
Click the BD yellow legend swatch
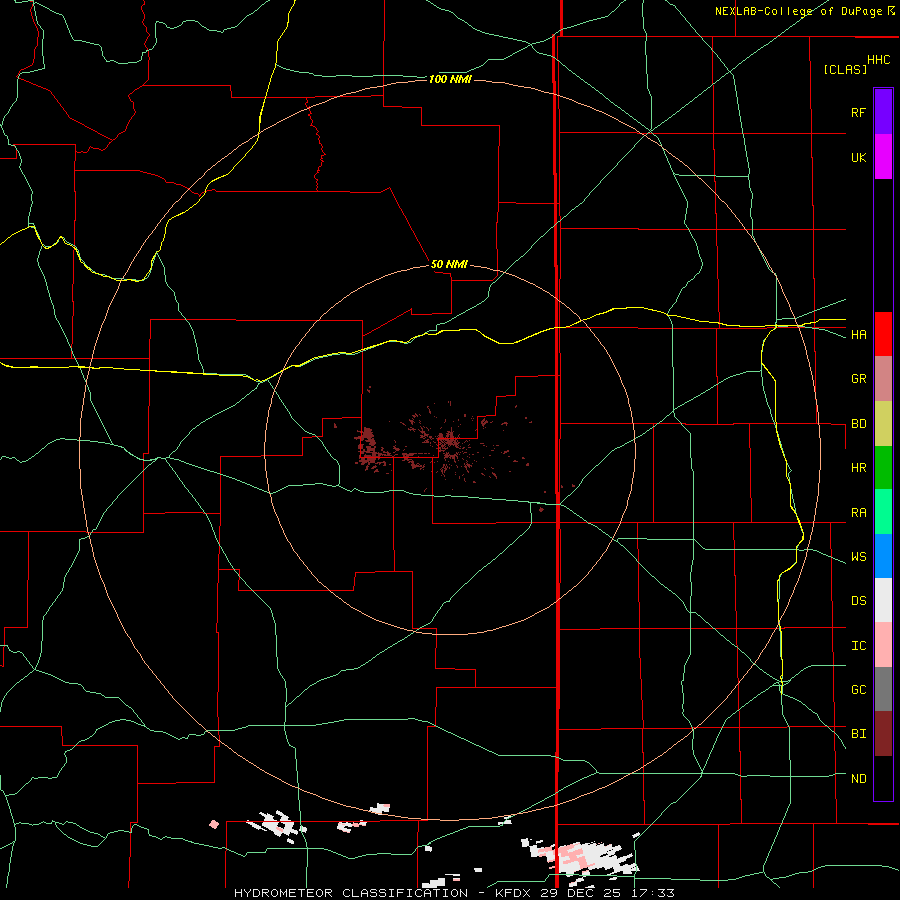[x=883, y=424]
